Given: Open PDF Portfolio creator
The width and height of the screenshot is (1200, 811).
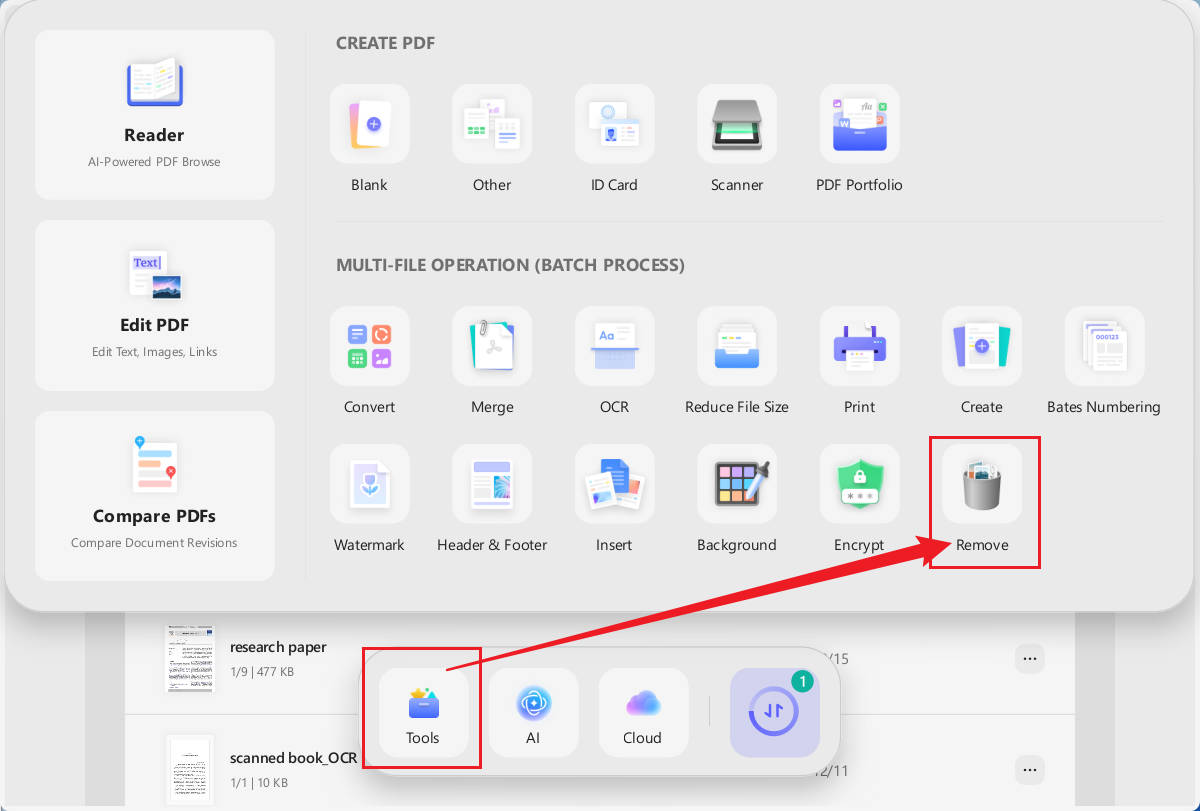Looking at the screenshot, I should tap(859, 124).
